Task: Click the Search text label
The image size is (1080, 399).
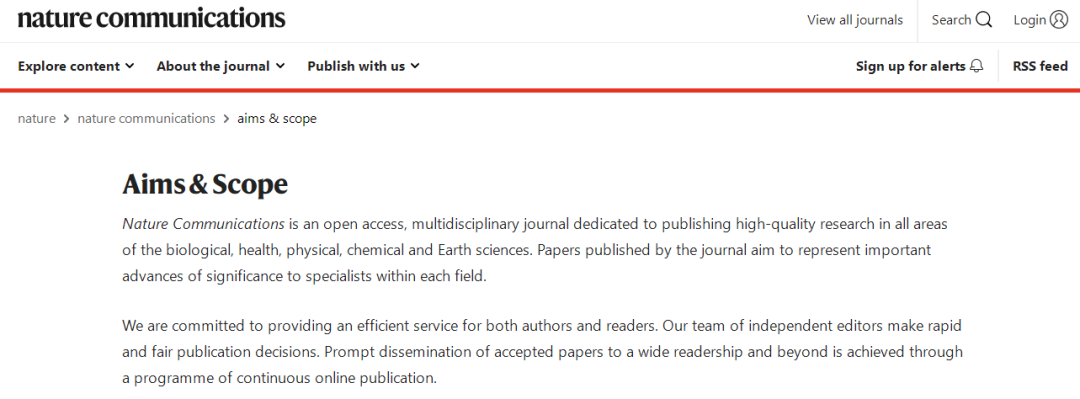Action: pos(951,20)
